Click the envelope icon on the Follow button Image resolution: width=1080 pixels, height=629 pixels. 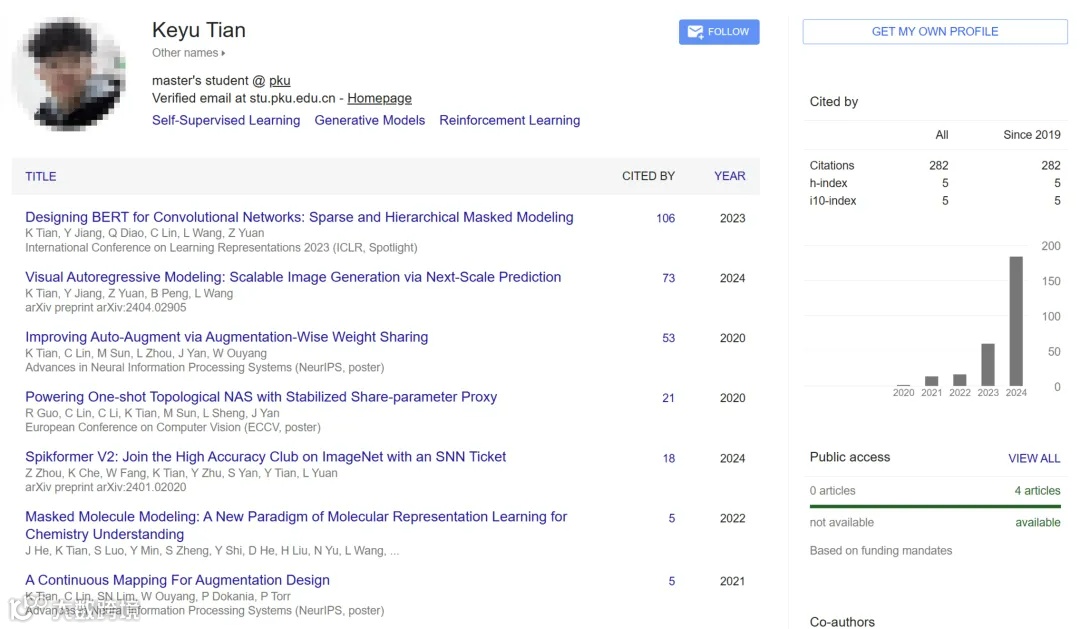tap(694, 31)
